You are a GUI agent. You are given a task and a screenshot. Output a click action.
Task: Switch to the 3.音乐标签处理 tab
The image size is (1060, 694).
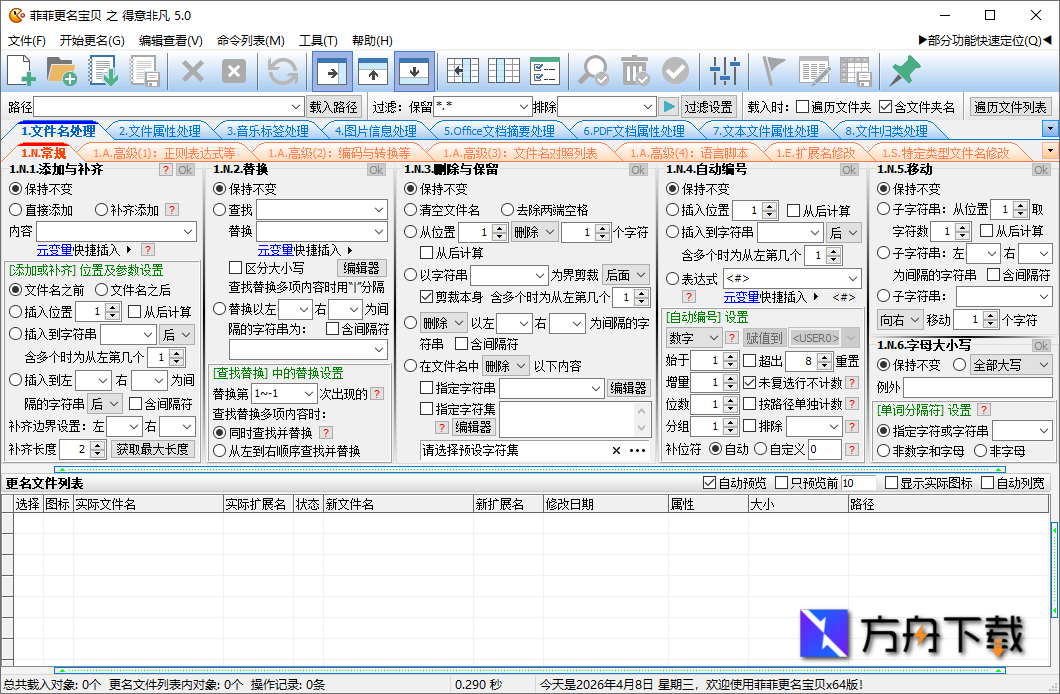tap(267, 131)
